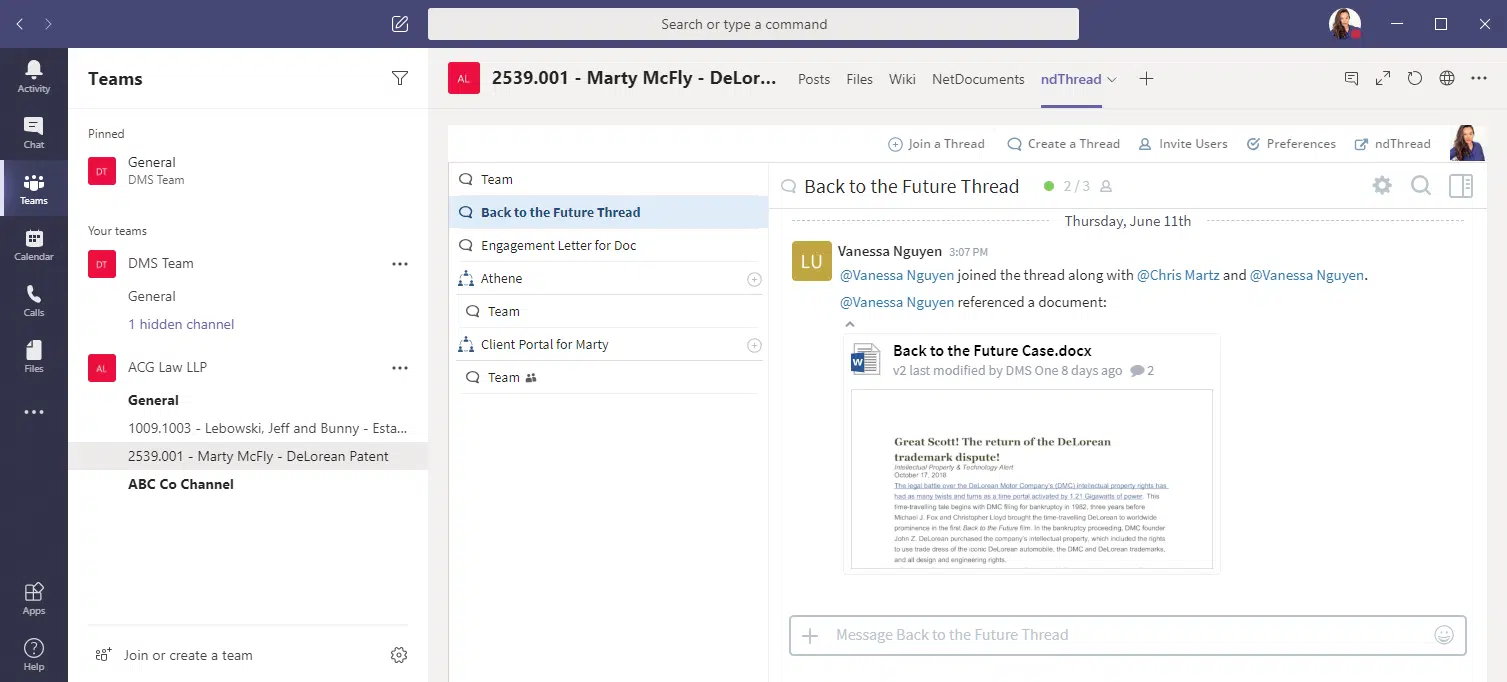Screen dimensions: 1507x682
Task: Open the Teams list filter icon
Action: (400, 78)
